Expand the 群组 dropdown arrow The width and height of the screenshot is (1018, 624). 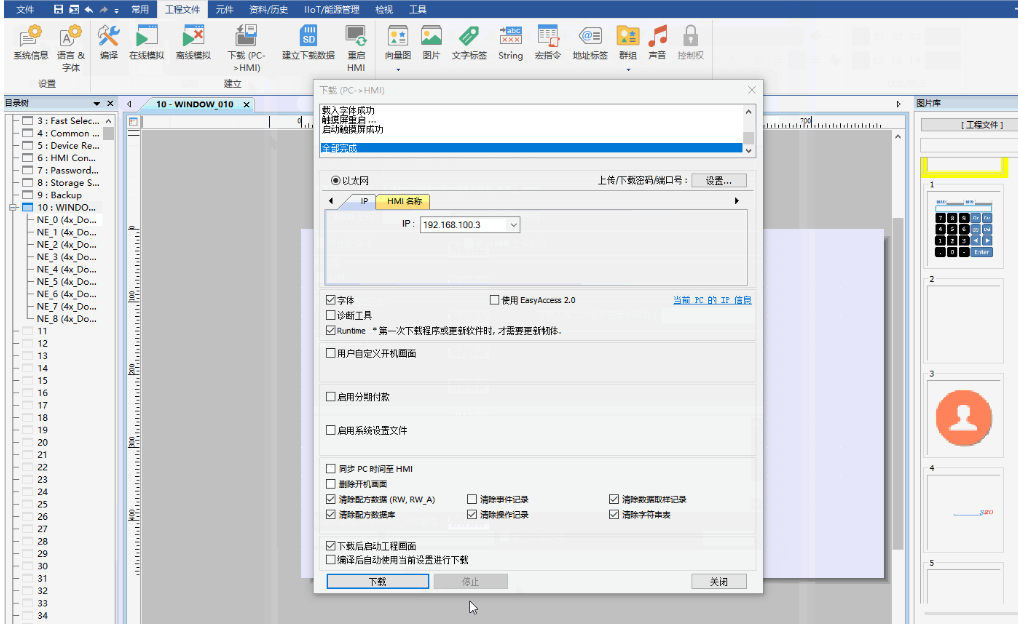[x=628, y=71]
